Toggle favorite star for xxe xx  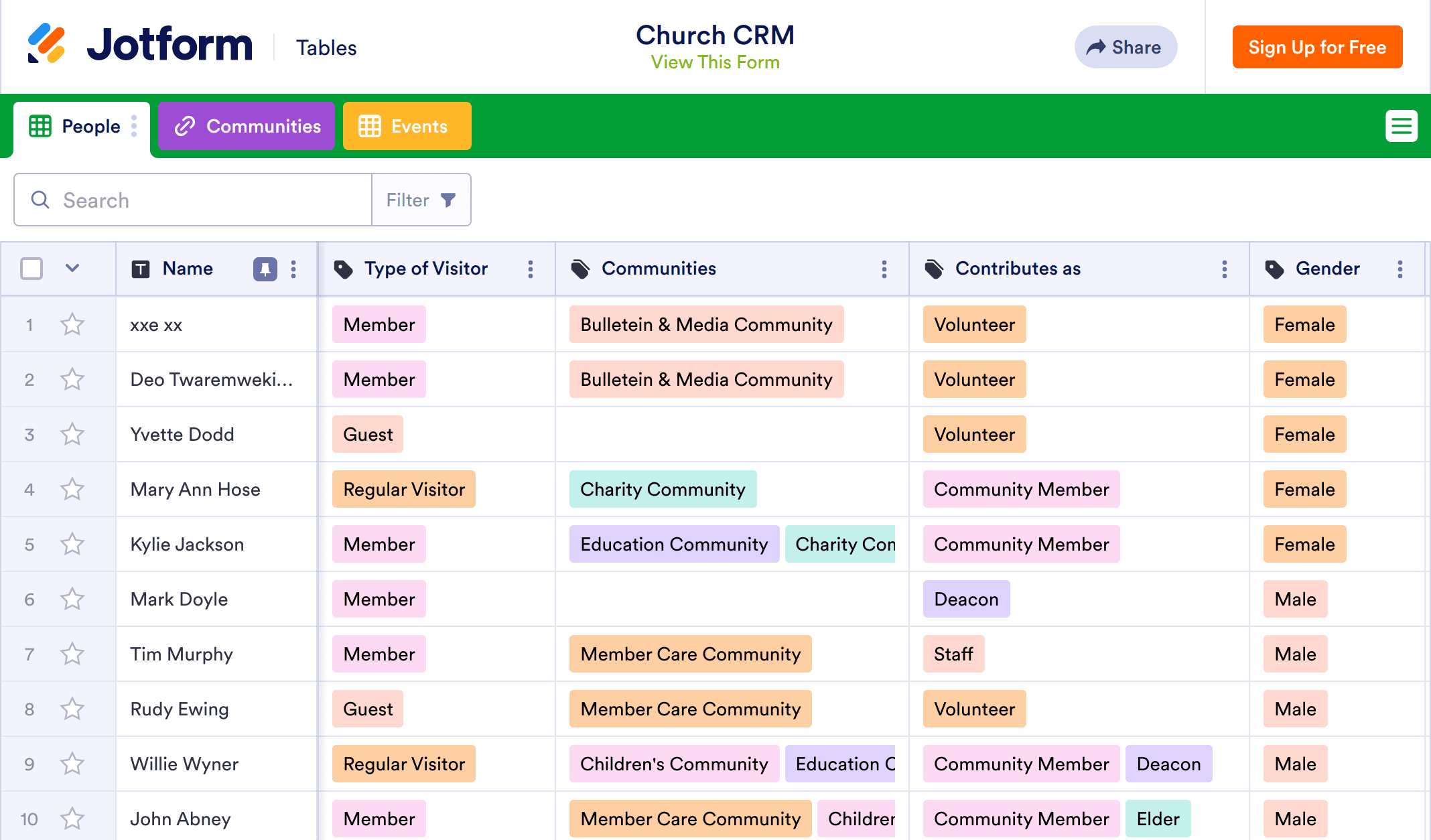72,325
